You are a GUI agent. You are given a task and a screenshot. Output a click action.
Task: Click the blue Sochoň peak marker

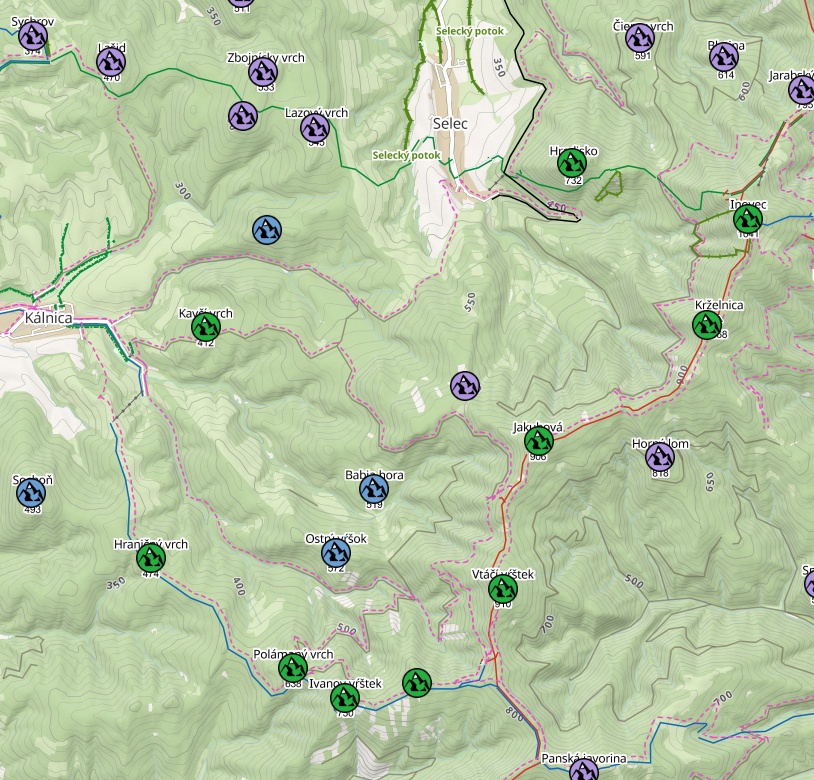click(x=31, y=493)
